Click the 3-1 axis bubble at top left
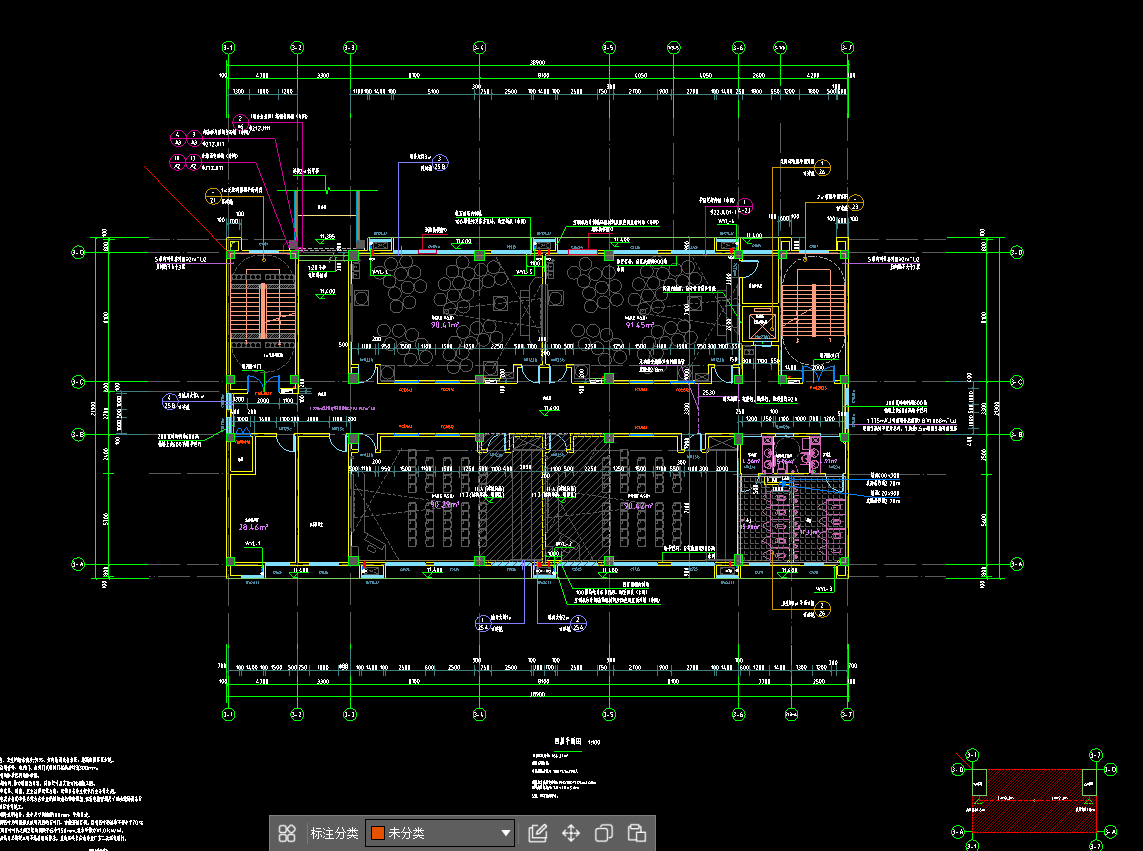Viewport: 1143px width, 851px height. point(227,47)
